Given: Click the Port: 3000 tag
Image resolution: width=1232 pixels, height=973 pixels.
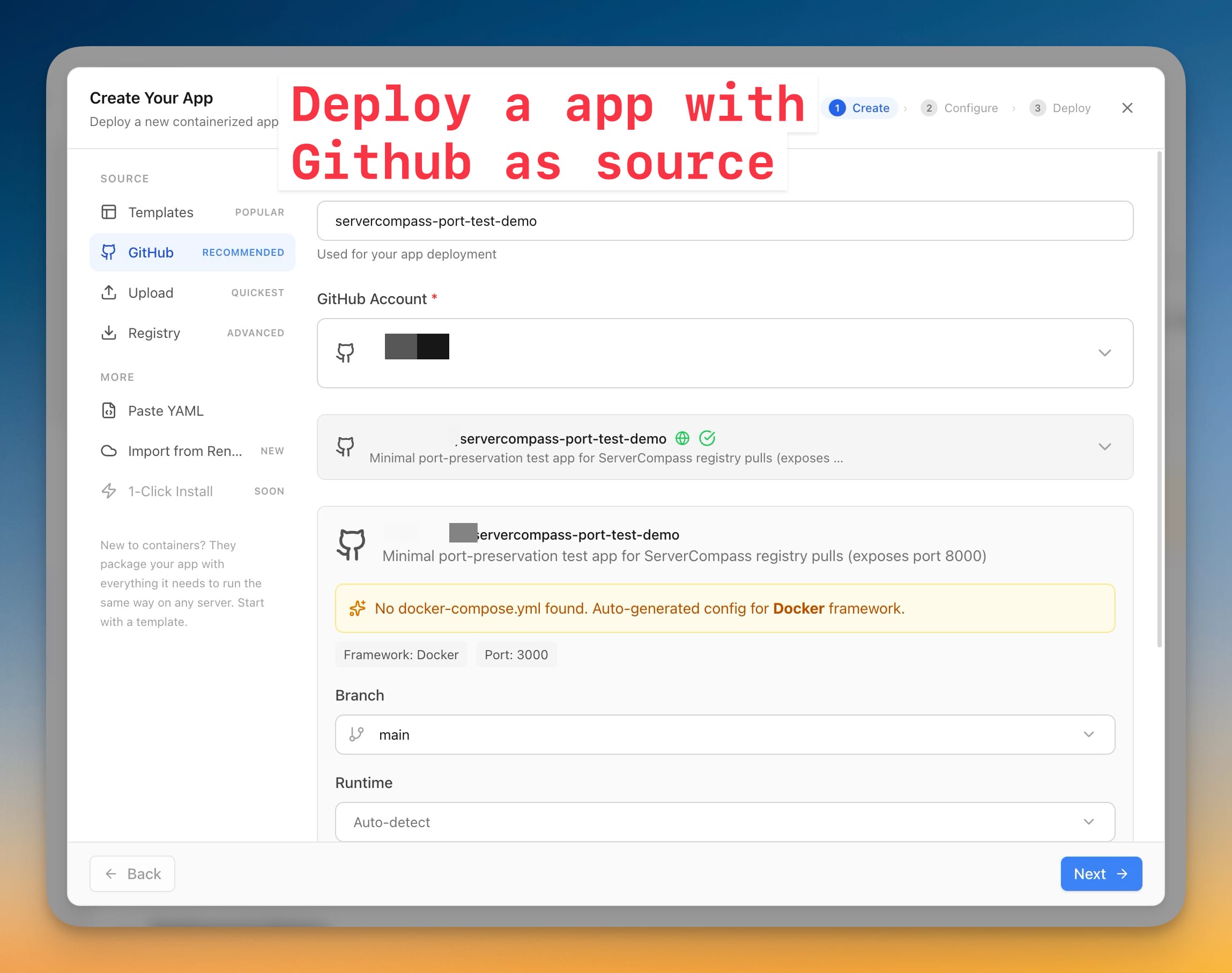Looking at the screenshot, I should [x=516, y=654].
